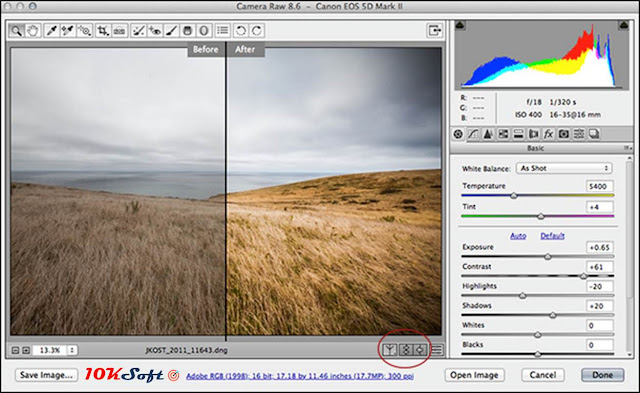Apply Auto tone adjustments
The image size is (640, 393).
coord(518,236)
